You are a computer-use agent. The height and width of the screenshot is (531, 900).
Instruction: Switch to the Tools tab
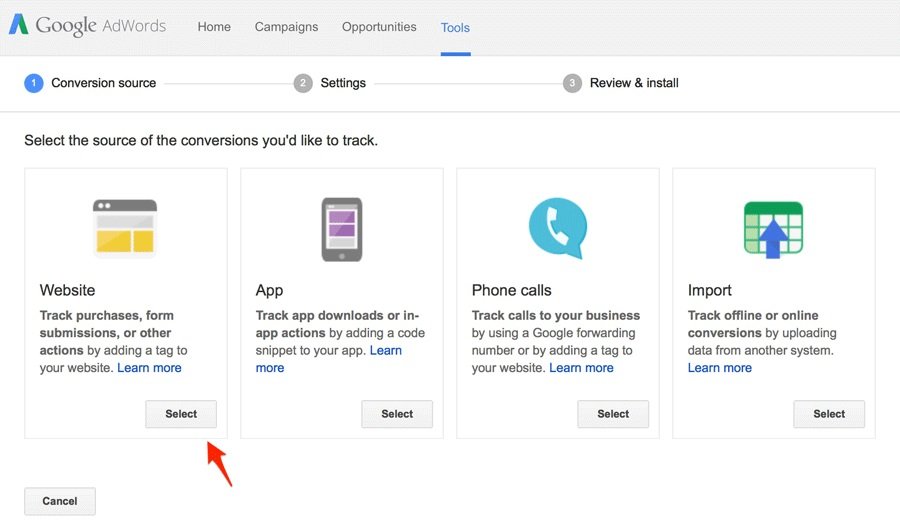pyautogui.click(x=455, y=28)
